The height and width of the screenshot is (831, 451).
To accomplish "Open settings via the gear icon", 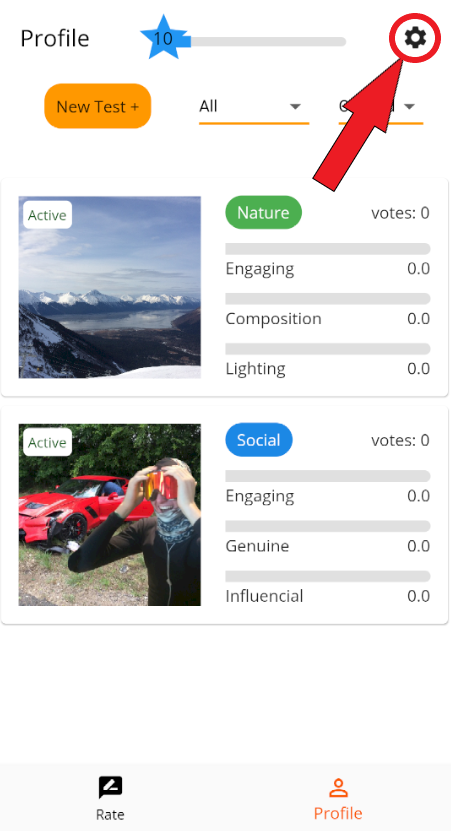I will pos(415,38).
